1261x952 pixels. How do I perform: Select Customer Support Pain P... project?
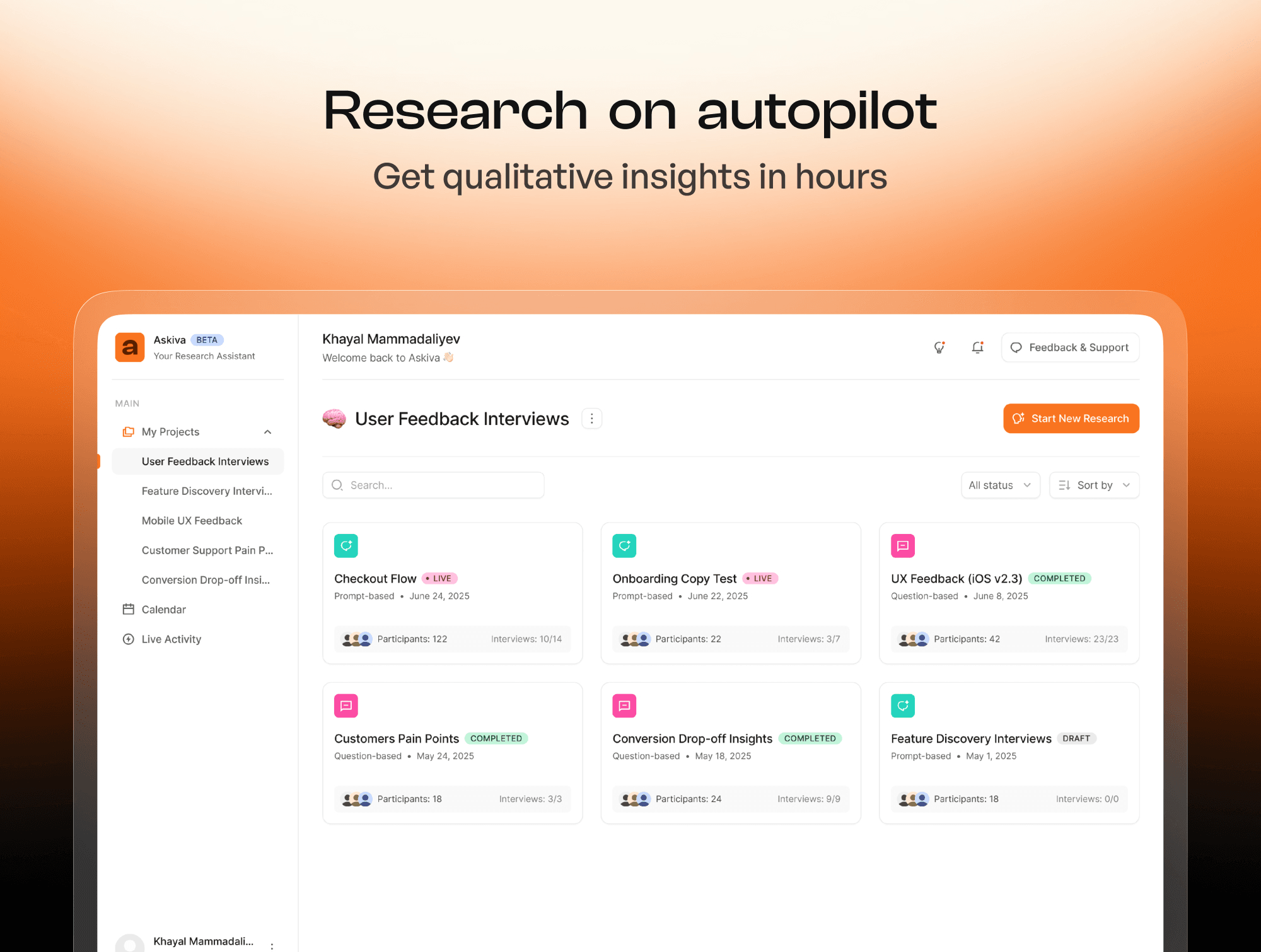coord(207,550)
